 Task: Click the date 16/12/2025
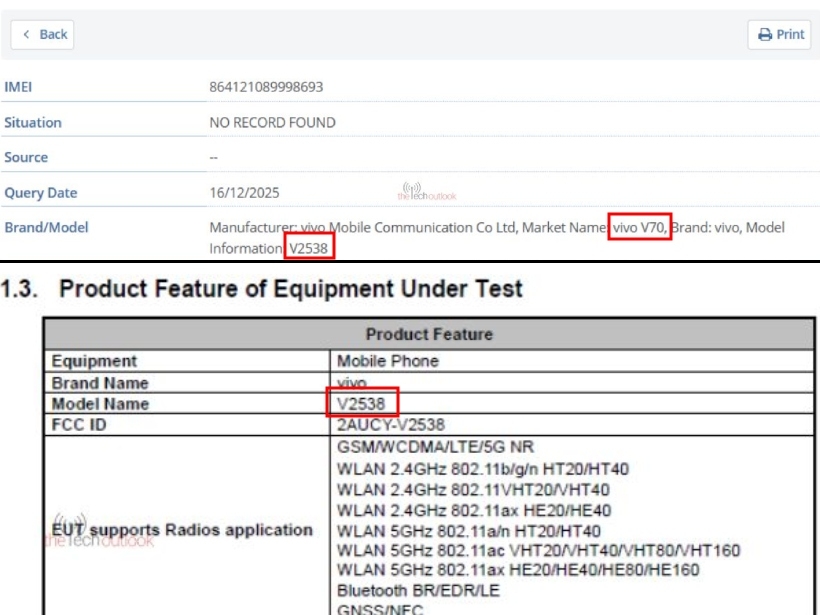click(x=240, y=193)
